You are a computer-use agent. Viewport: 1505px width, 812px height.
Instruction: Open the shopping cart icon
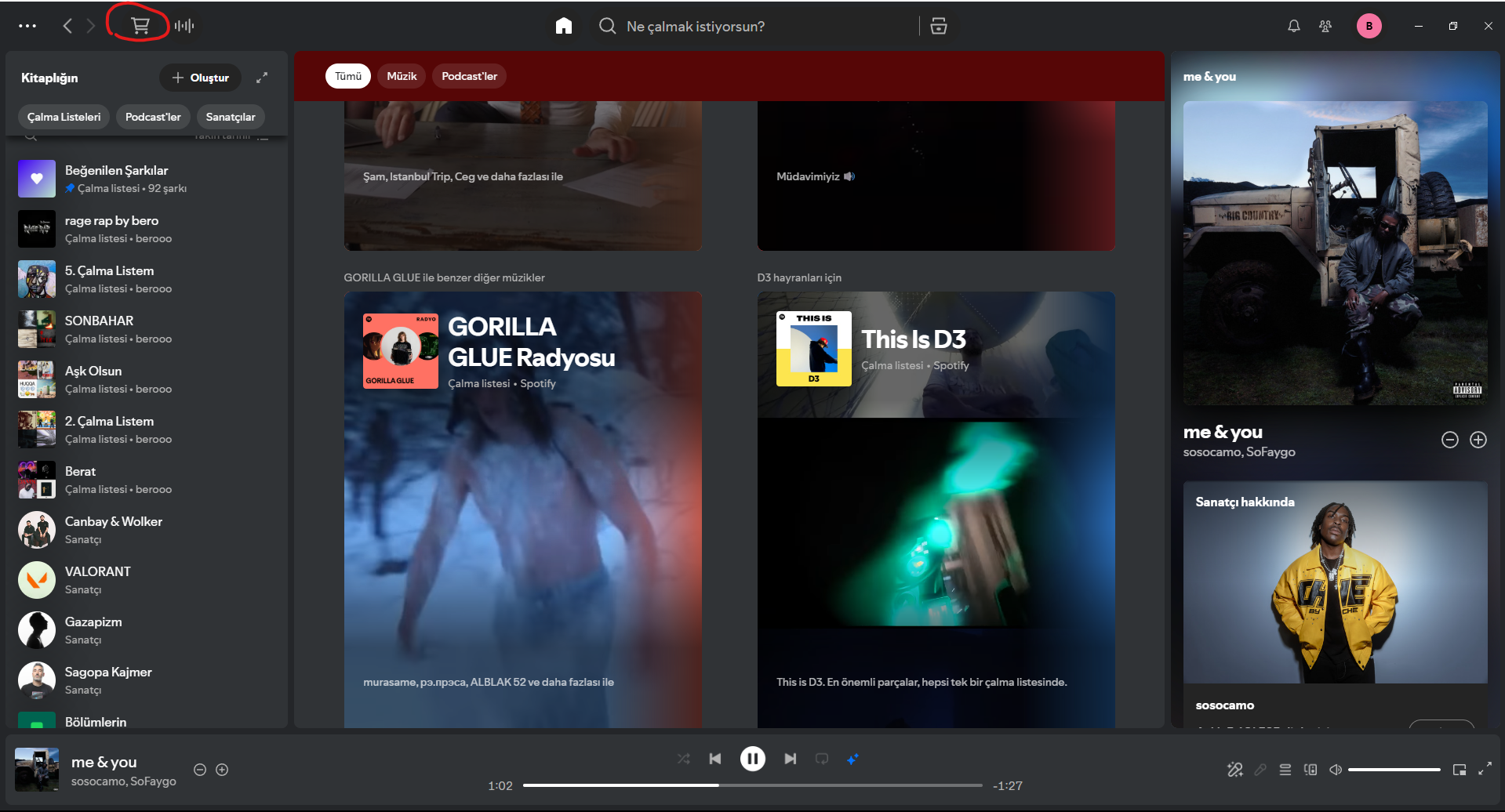tap(140, 26)
